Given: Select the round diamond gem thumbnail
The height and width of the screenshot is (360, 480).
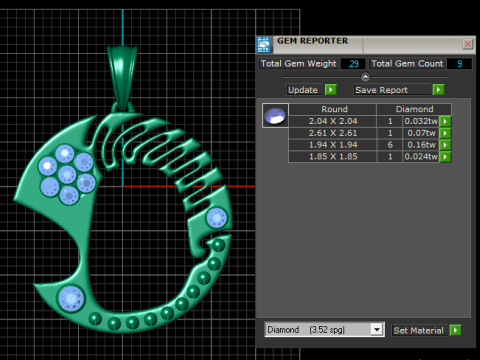Looking at the screenshot, I should pyautogui.click(x=275, y=116).
